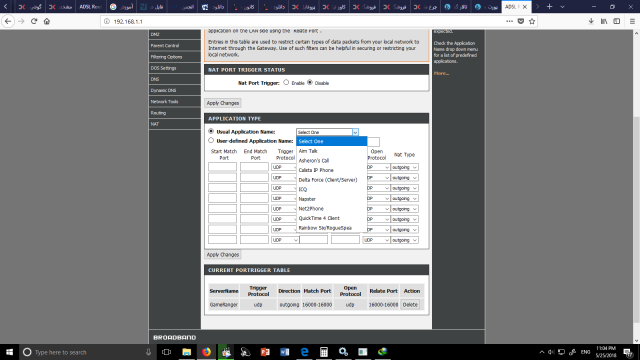The image size is (640, 360).
Task: Open the browser home page icon
Action: coord(47,21)
